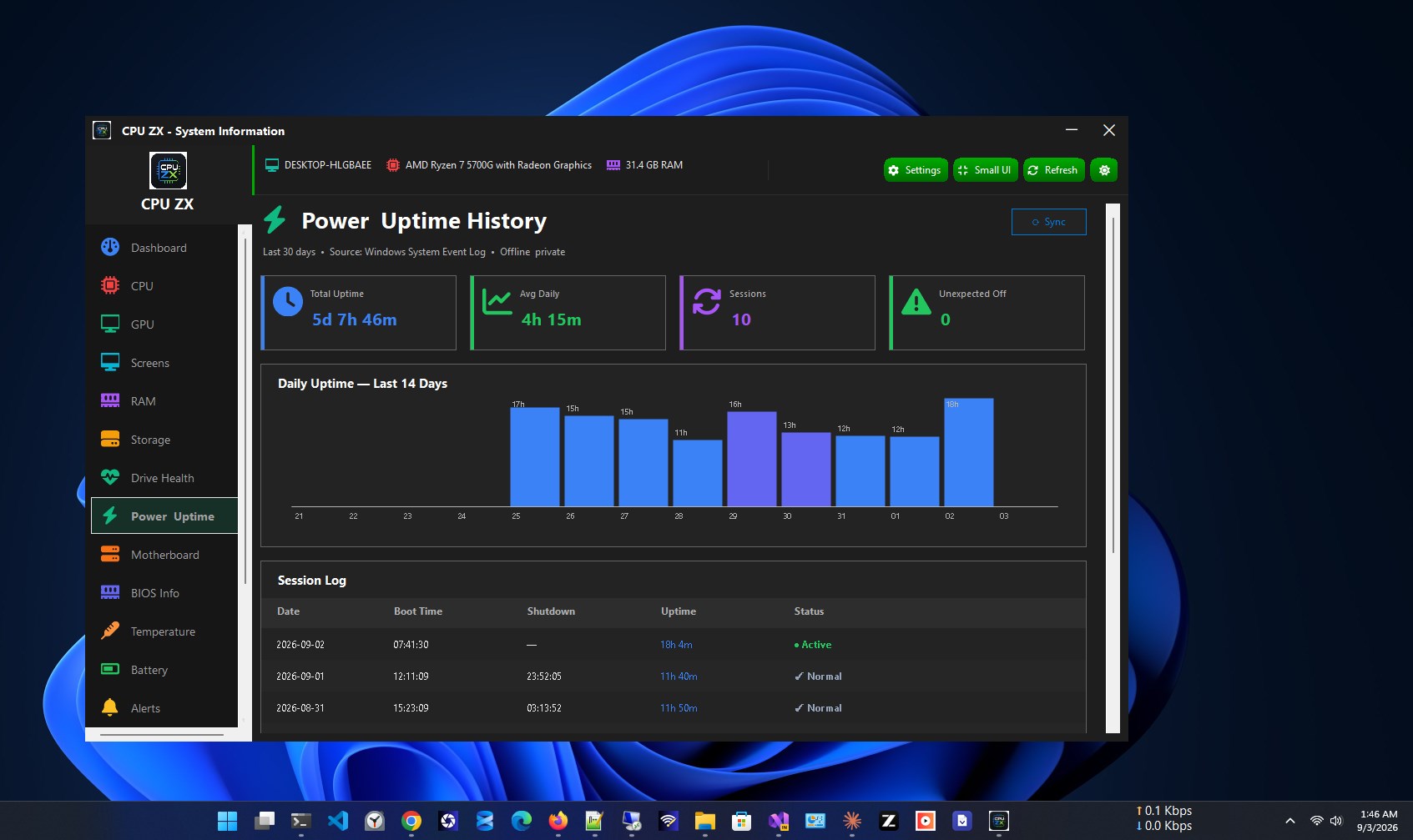Click the Sessions sync arrows icon
The height and width of the screenshot is (840, 1413).
pyautogui.click(x=707, y=301)
